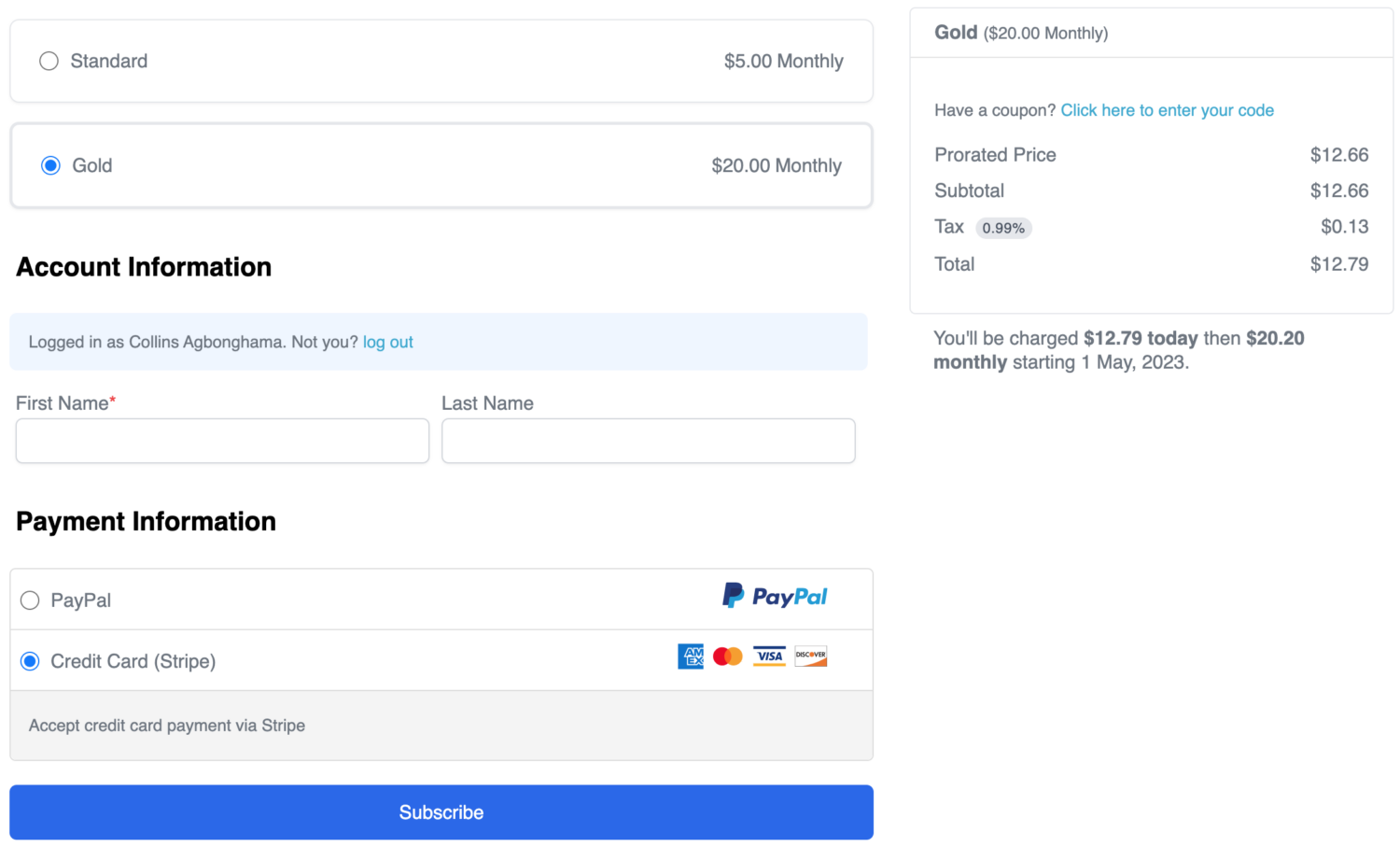Click the Stripe payment description text
Screen dimensions: 1400x847
click(167, 726)
